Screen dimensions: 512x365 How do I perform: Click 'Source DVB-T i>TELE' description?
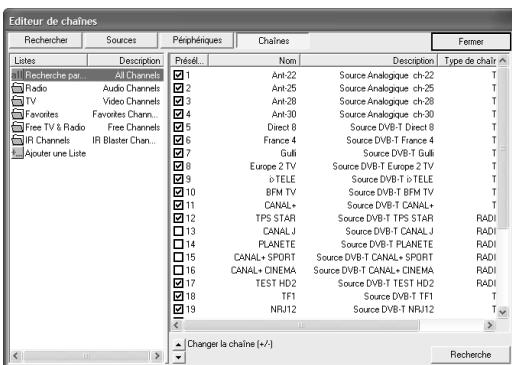392,179
